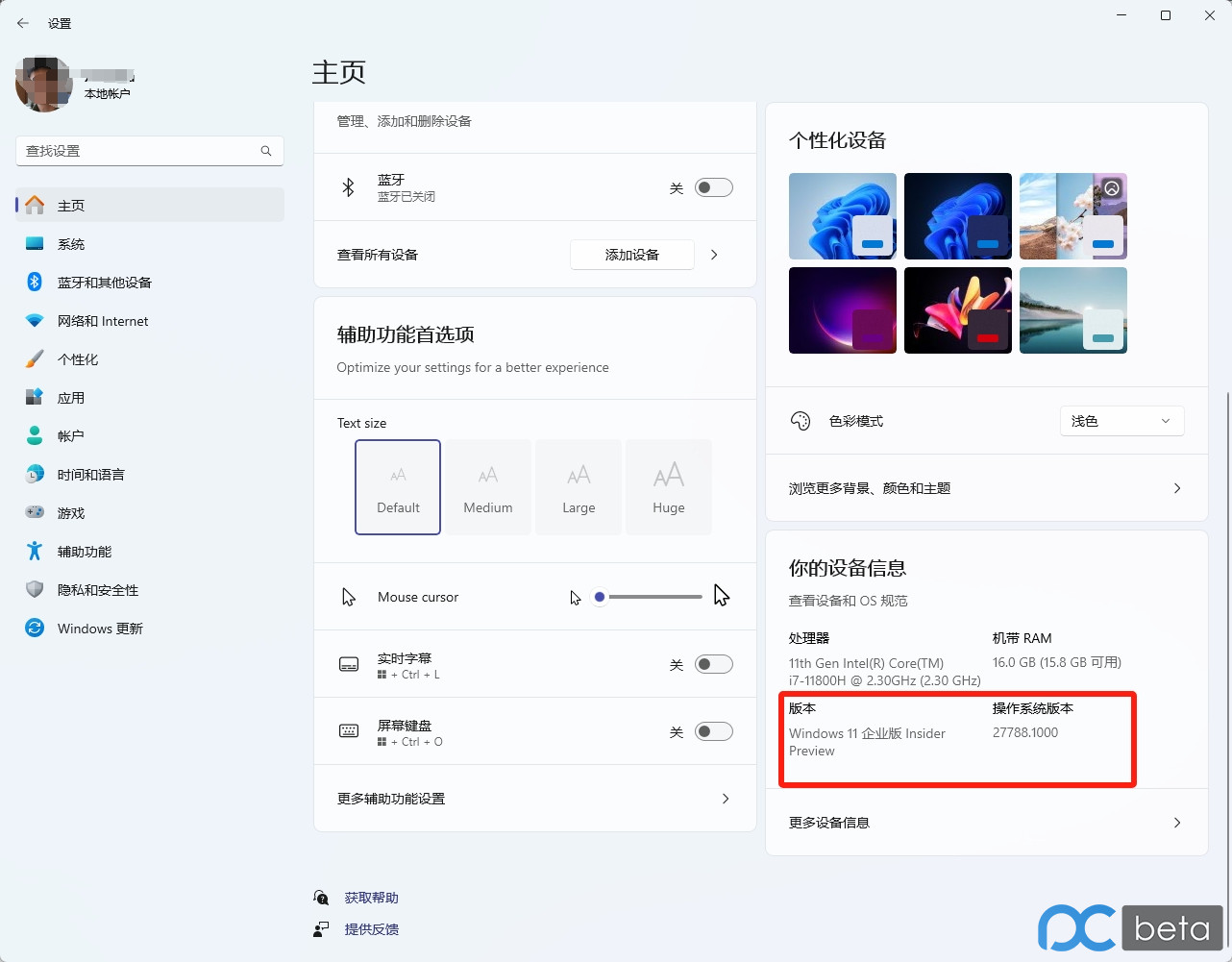Viewport: 1232px width, 962px height.
Task: Select the dark blue bloom theme thumbnail
Action: pos(958,216)
